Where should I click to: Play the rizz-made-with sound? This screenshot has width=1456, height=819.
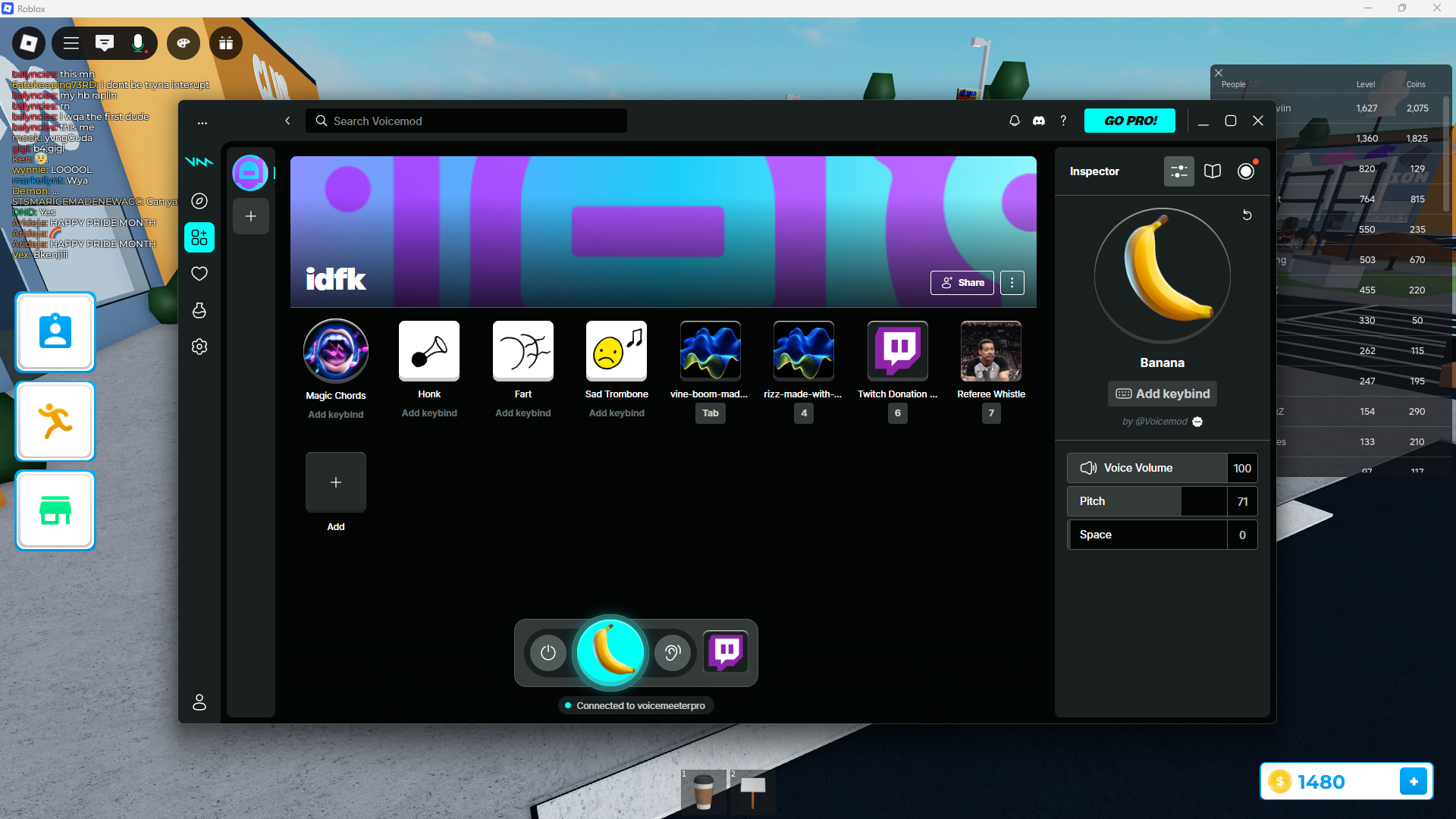[804, 350]
